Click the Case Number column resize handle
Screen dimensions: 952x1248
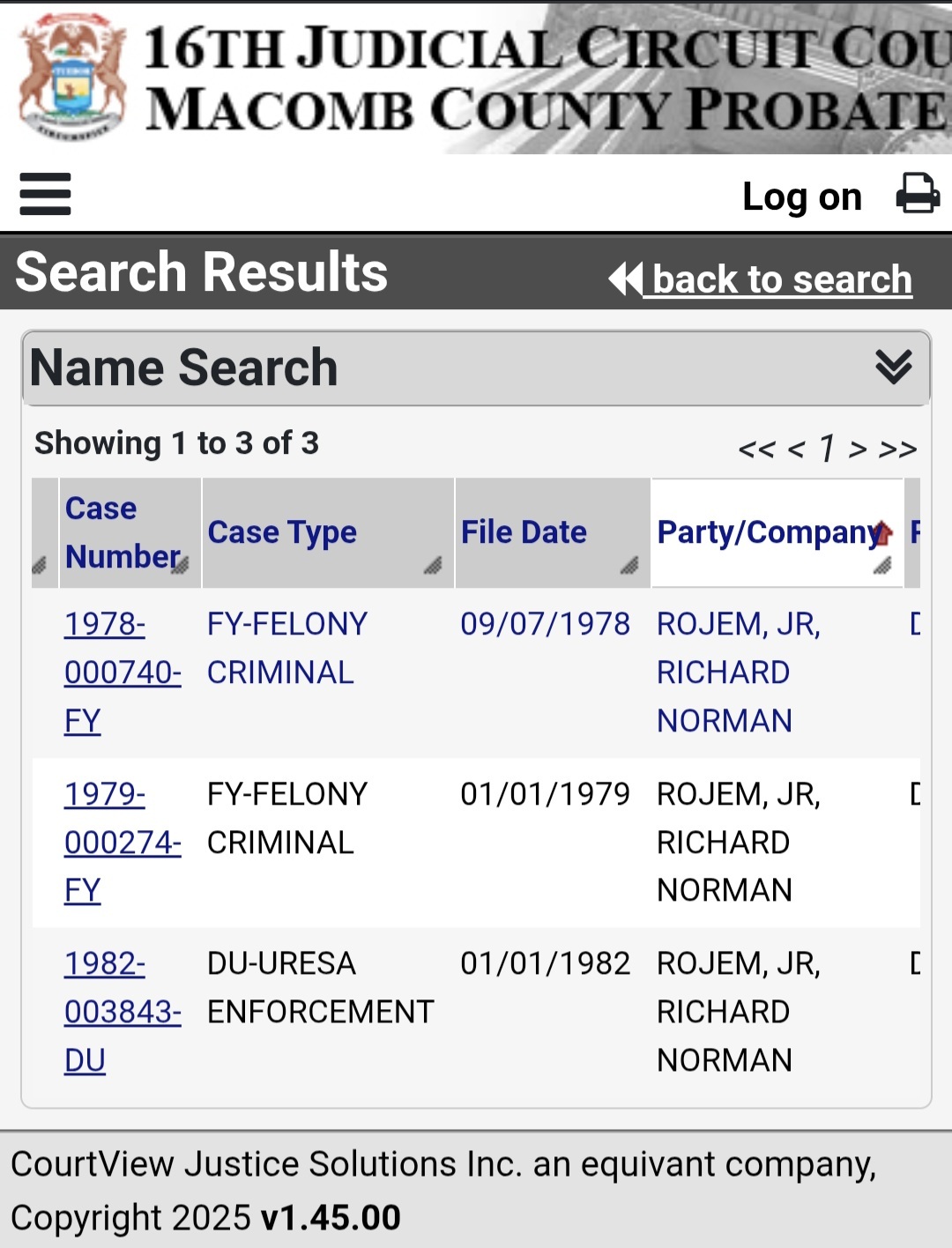pos(180,565)
